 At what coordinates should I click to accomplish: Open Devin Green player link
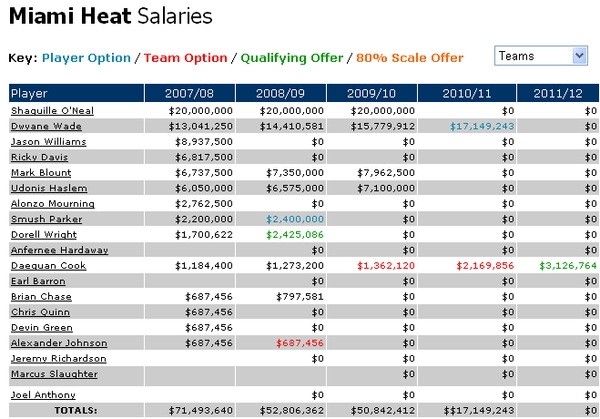42,328
